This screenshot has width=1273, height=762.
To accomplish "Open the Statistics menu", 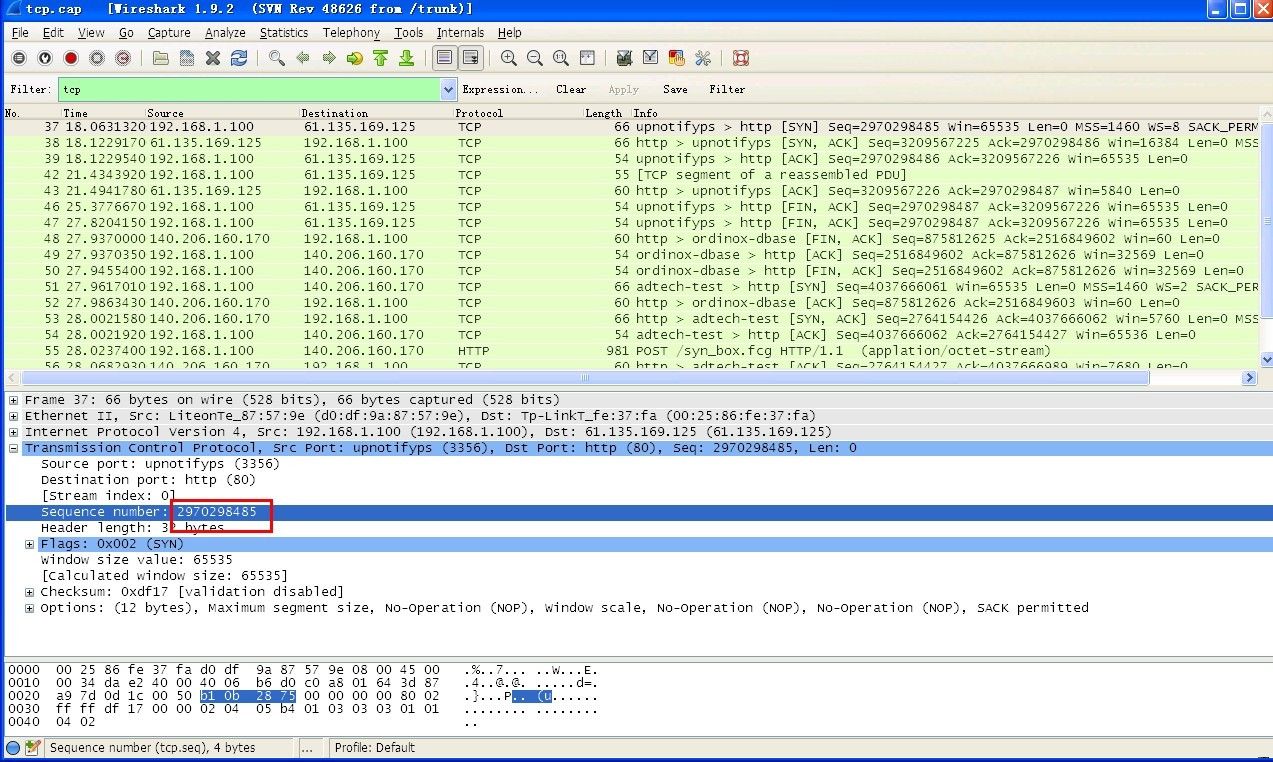I will pyautogui.click(x=283, y=33).
